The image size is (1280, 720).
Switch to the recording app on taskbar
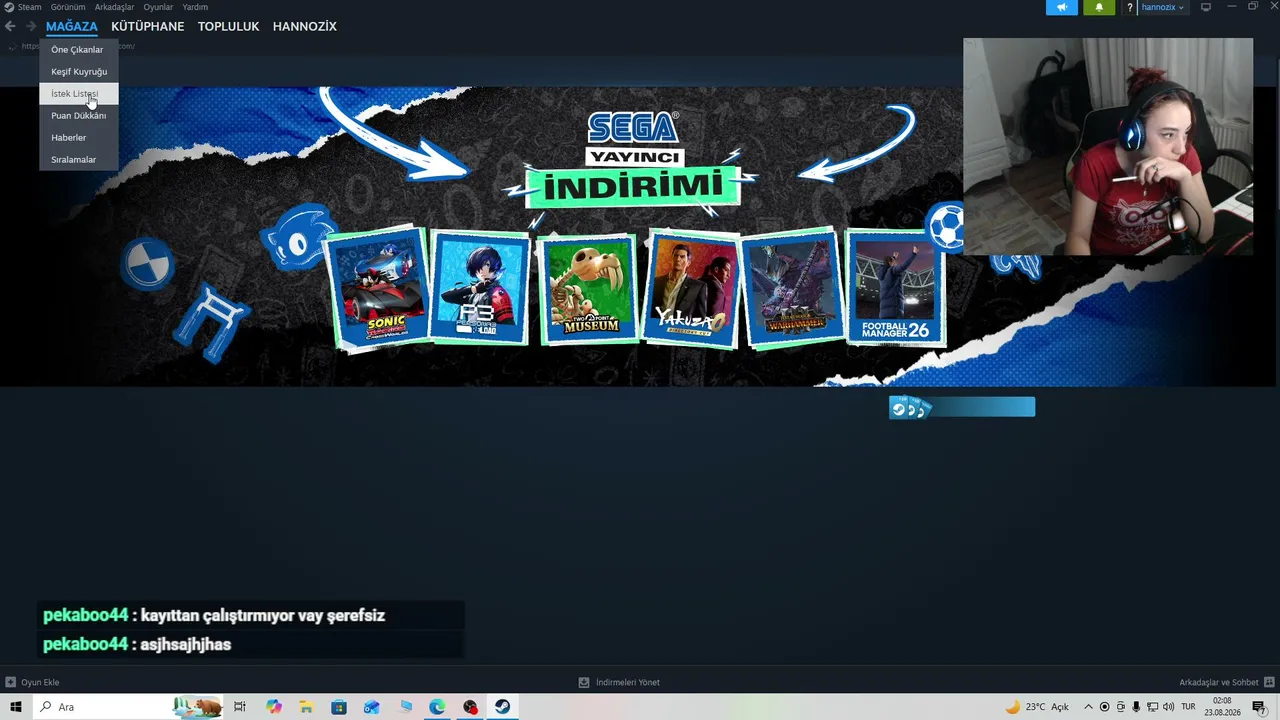pos(470,707)
